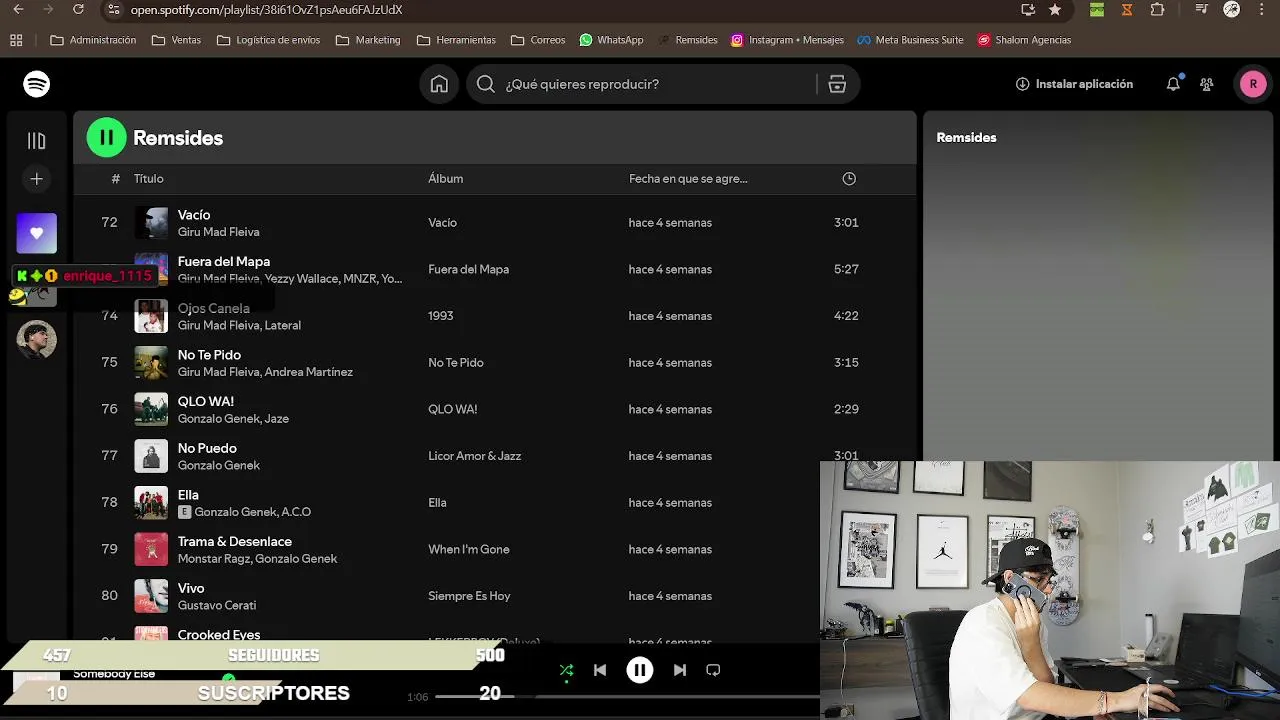The width and height of the screenshot is (1280, 720).
Task: Select the track Trama & Desenlace
Action: 235,542
